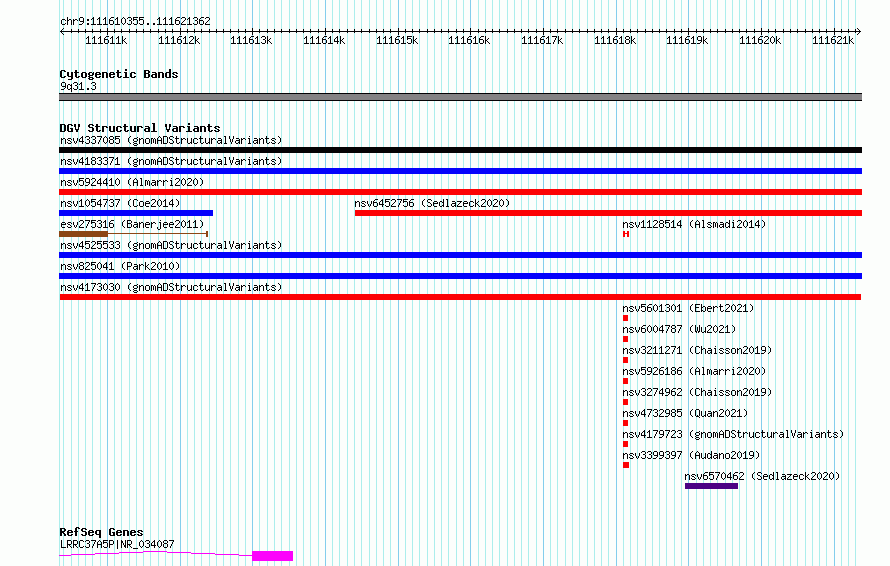
Task: Select the nsv825041 blue variant bar
Action: [x=460, y=276]
